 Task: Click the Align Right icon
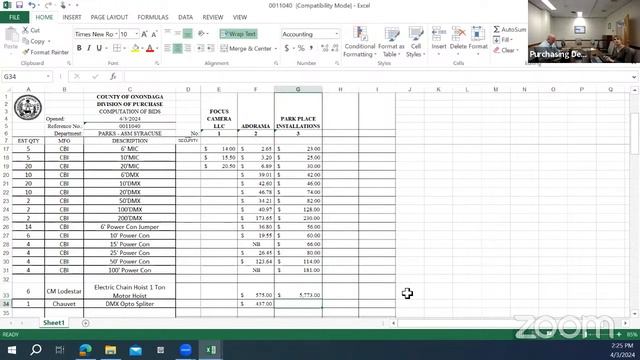click(188, 48)
